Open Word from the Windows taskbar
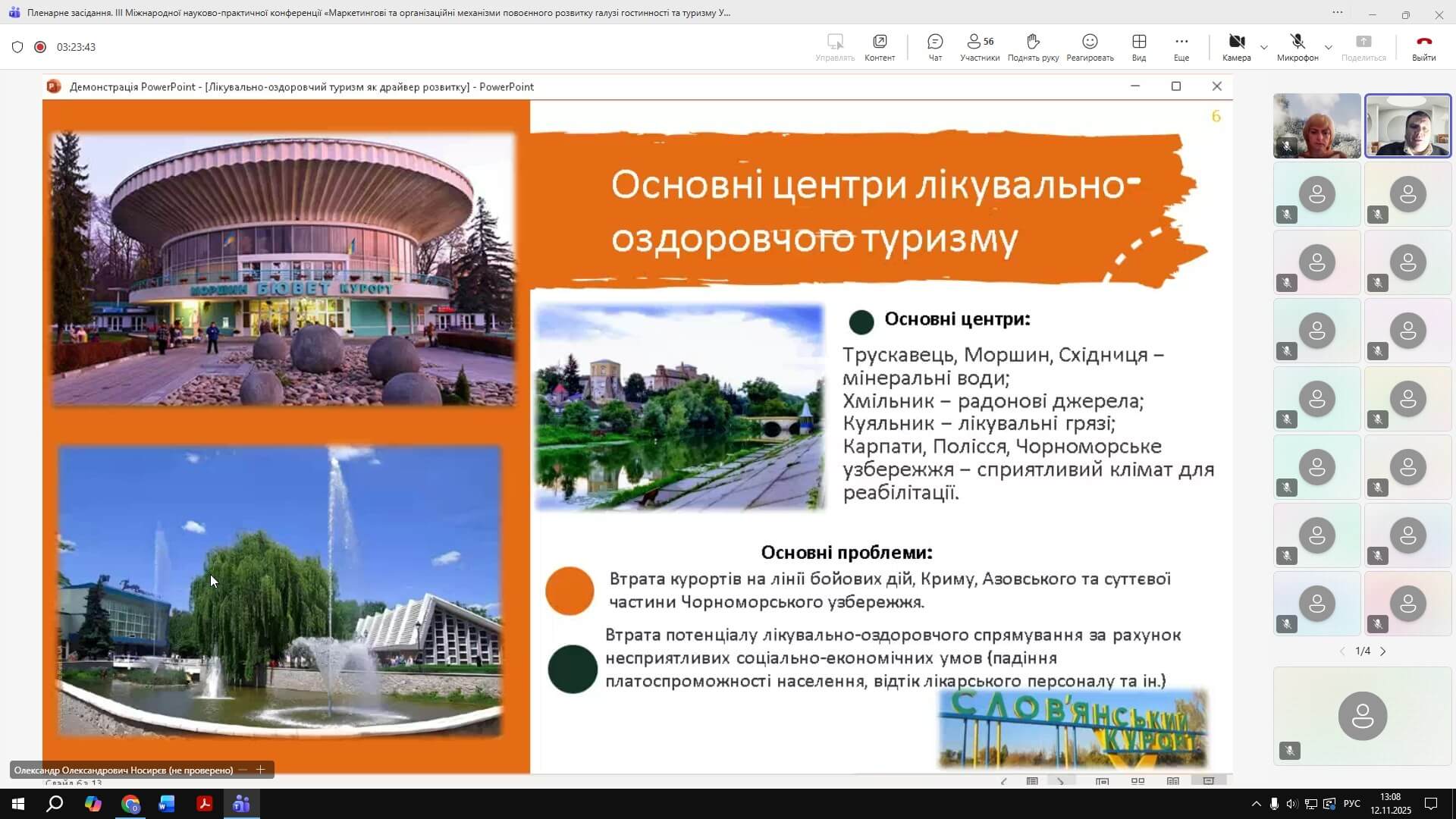Screen dimensions: 1456x819 coord(167,804)
